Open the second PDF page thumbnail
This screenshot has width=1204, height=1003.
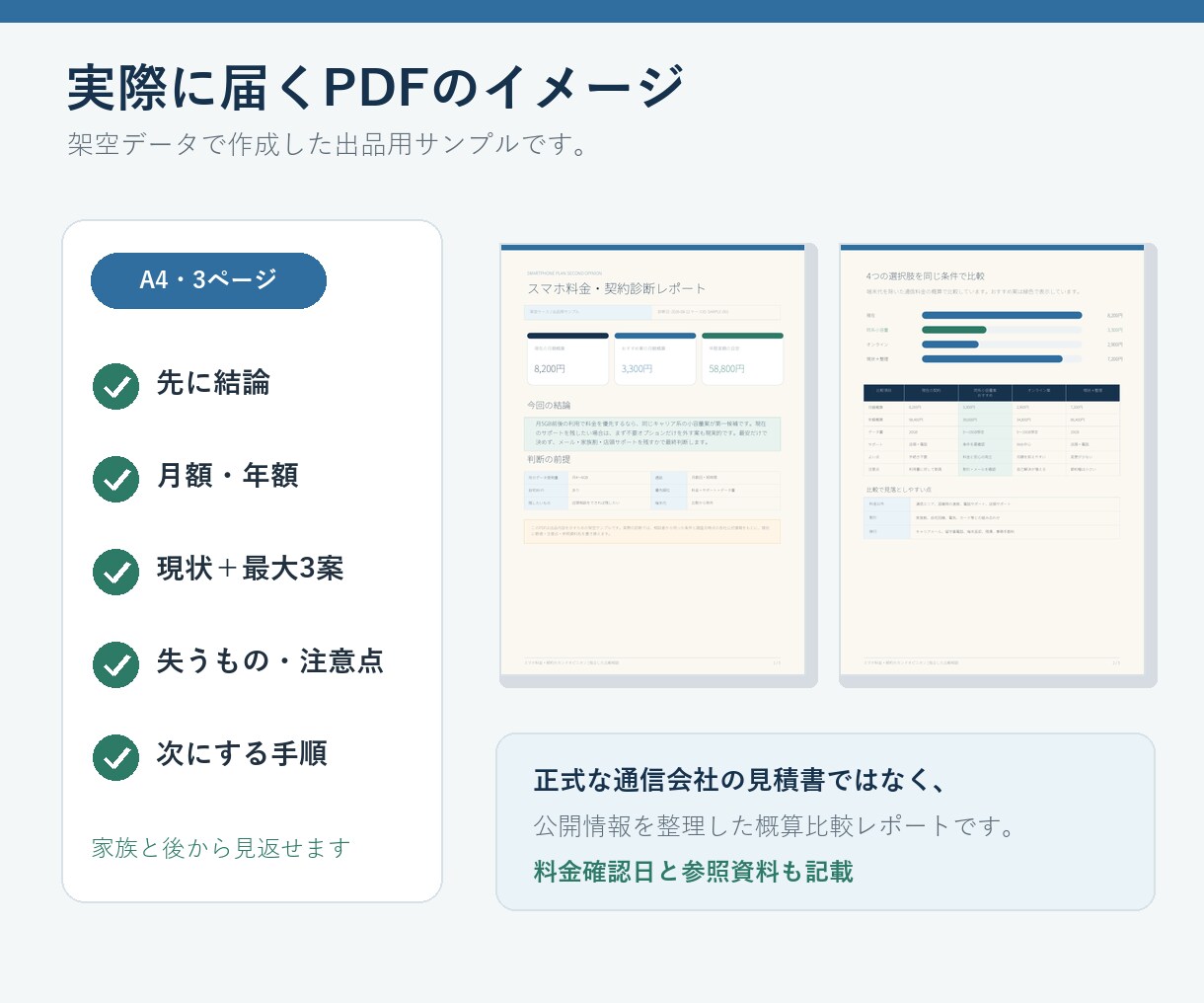992,460
